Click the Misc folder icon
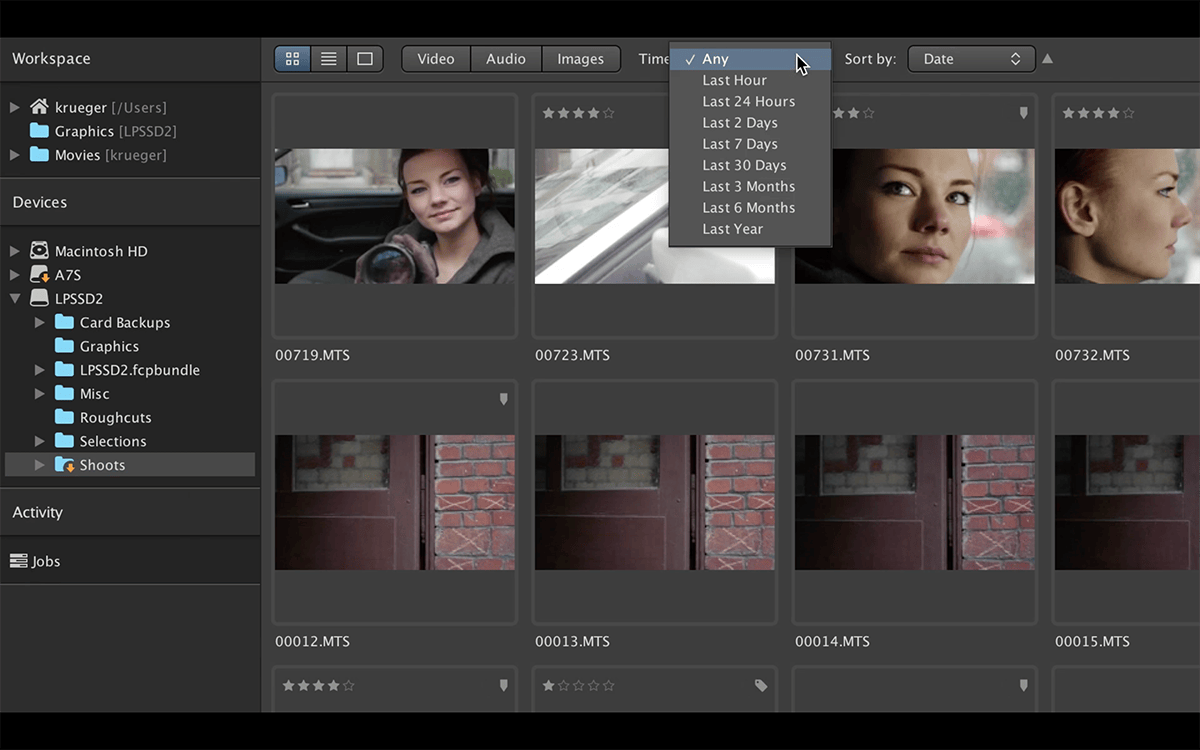The image size is (1200, 750). (x=65, y=394)
